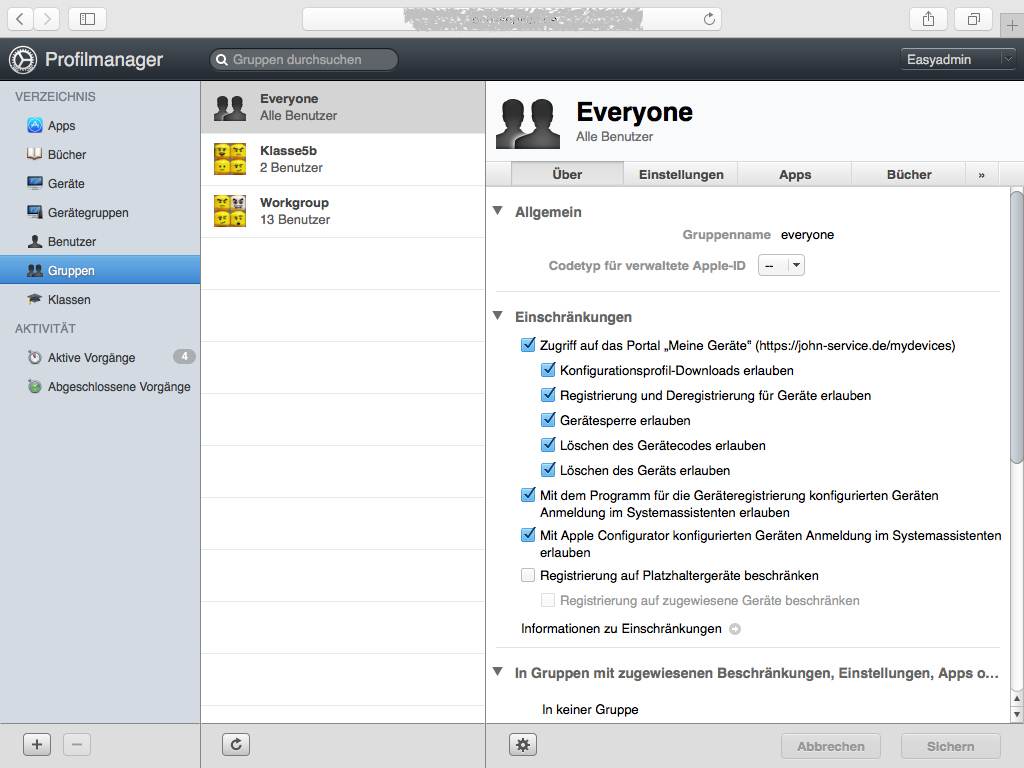Open Informationen zu Einschränkungen link
The image size is (1024, 768).
point(621,629)
